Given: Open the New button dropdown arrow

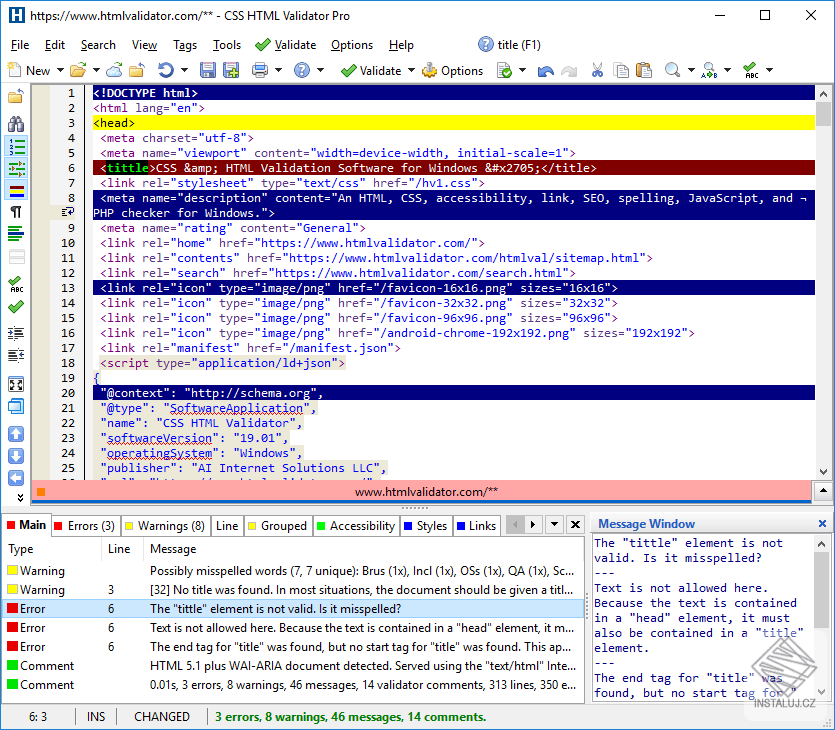Looking at the screenshot, I should [x=60, y=70].
